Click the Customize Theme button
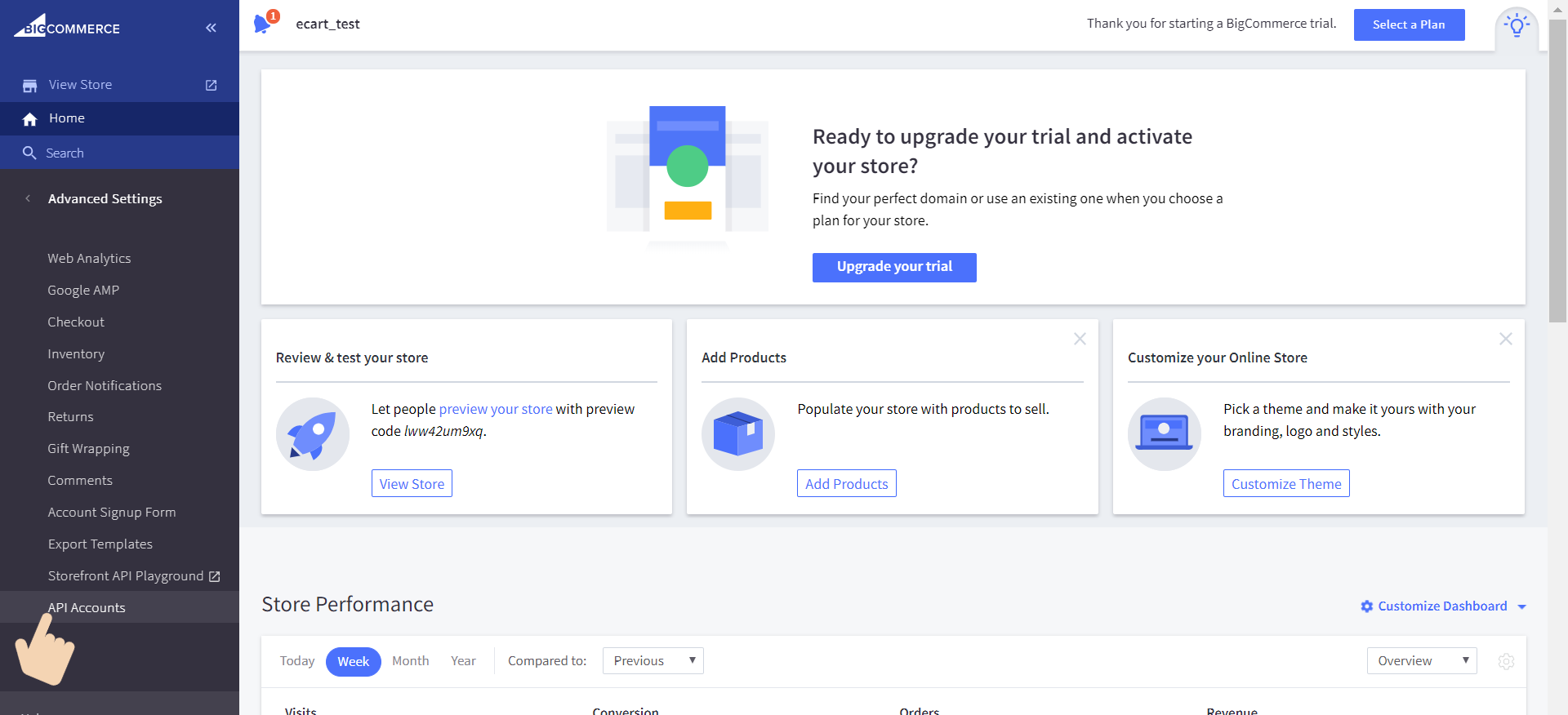This screenshot has width=1568, height=715. tap(1286, 483)
